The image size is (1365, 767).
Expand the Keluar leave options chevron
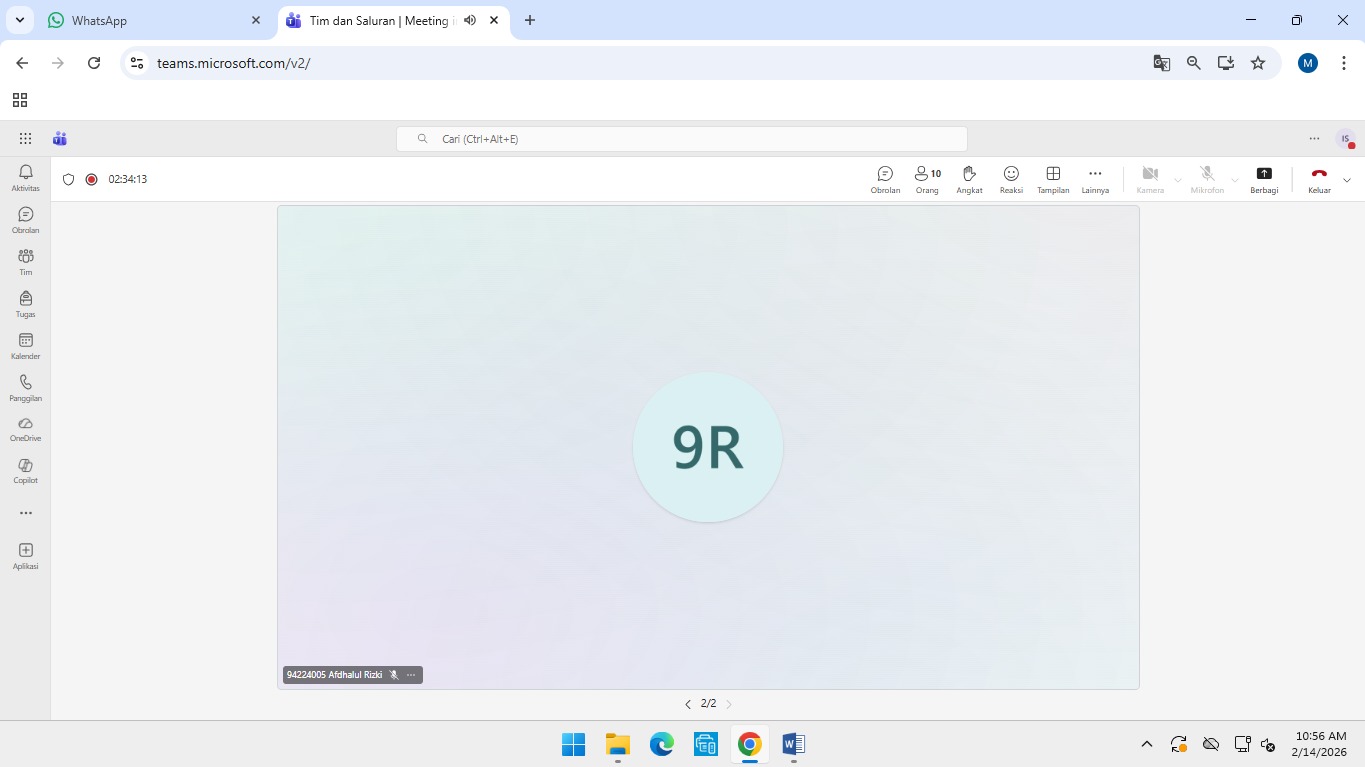tap(1347, 180)
